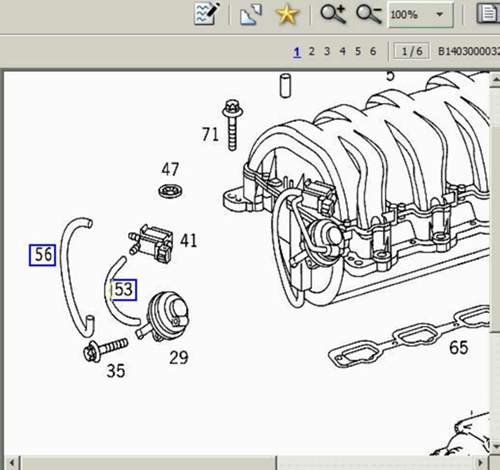Select part number 71 label
The width and height of the screenshot is (500, 470).
[x=210, y=135]
